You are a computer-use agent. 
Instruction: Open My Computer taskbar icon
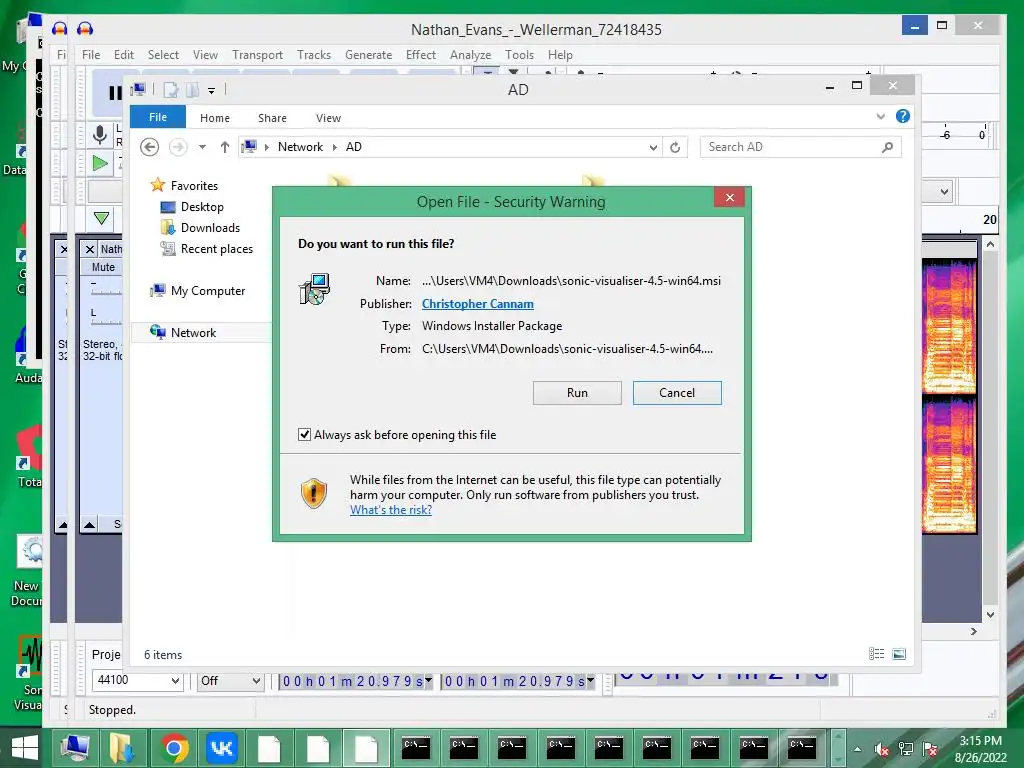(74, 748)
